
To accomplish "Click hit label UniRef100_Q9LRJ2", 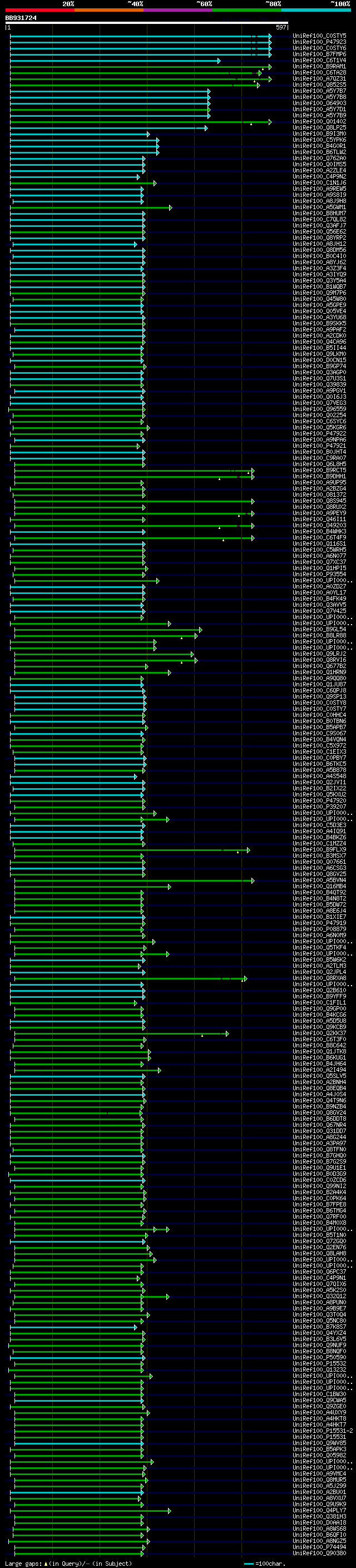I will [319, 654].
